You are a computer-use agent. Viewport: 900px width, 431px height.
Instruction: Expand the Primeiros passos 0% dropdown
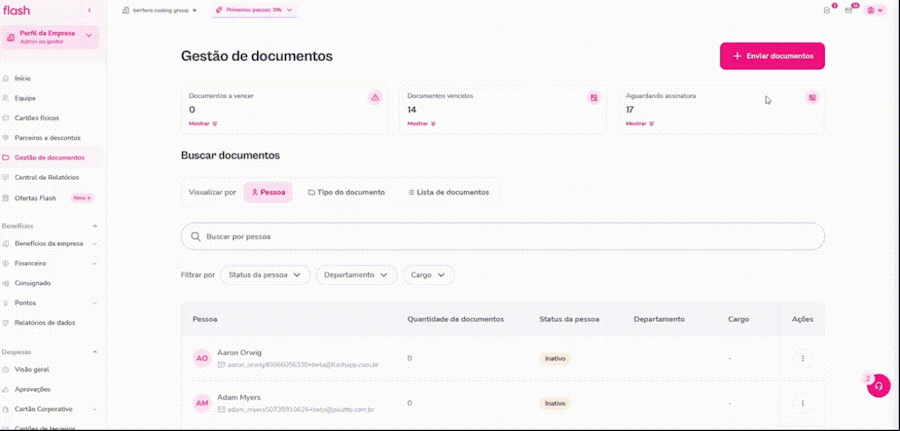pyautogui.click(x=254, y=10)
